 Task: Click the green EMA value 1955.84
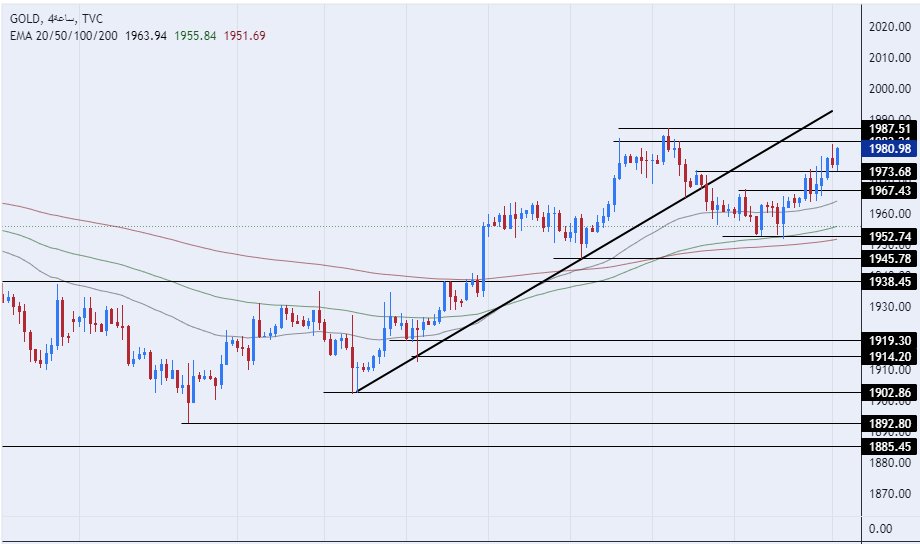click(x=200, y=35)
